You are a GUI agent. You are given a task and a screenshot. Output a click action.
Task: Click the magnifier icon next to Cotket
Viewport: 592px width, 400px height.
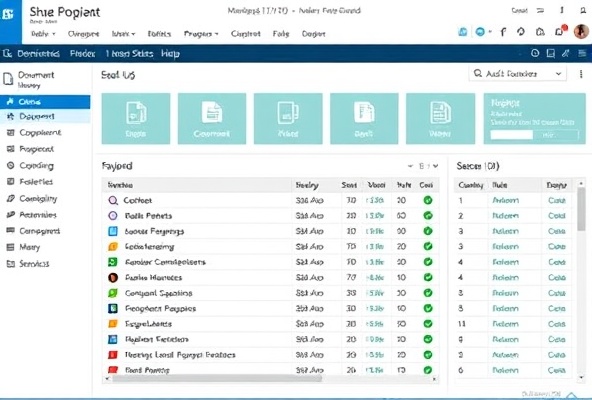coord(113,200)
